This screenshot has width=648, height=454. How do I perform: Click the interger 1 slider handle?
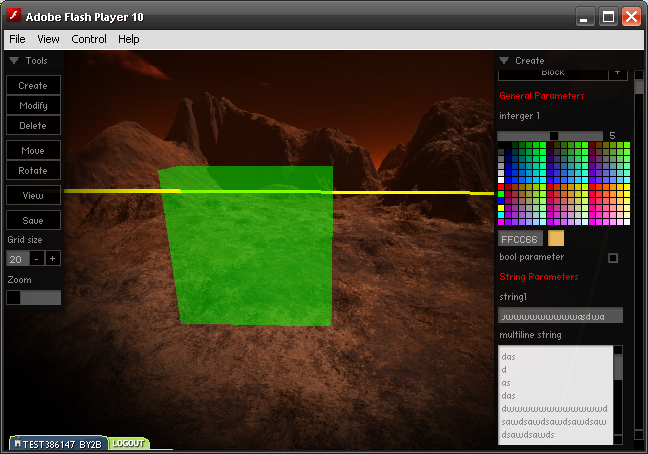point(554,136)
